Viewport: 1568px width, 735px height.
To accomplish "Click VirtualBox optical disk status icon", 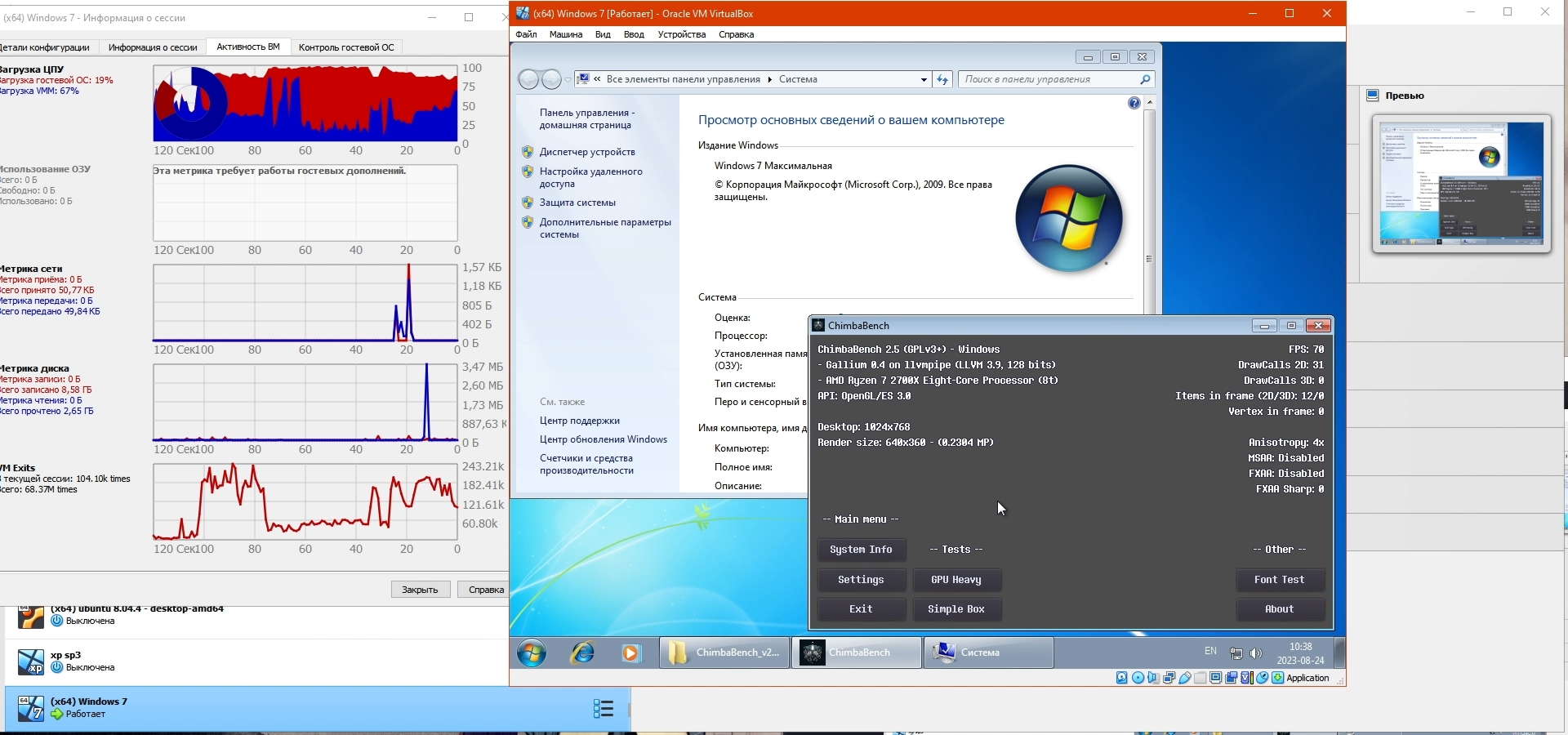I will coord(1138,678).
